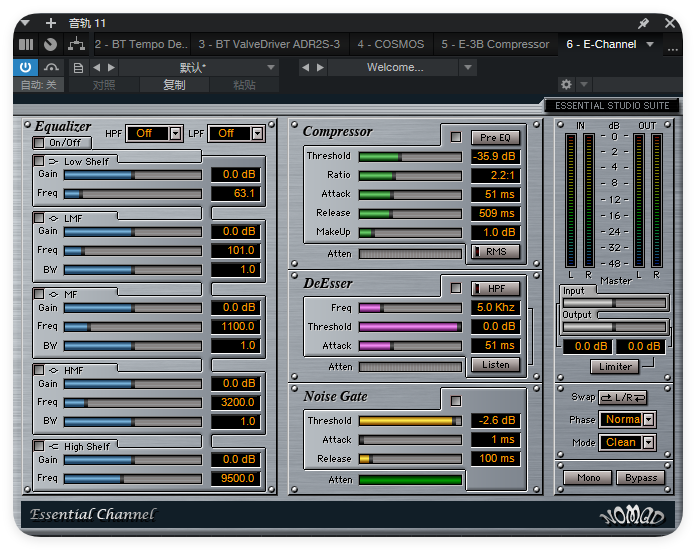696x550 pixels.
Task: Open the routing icon in the tab bar
Action: [76, 44]
